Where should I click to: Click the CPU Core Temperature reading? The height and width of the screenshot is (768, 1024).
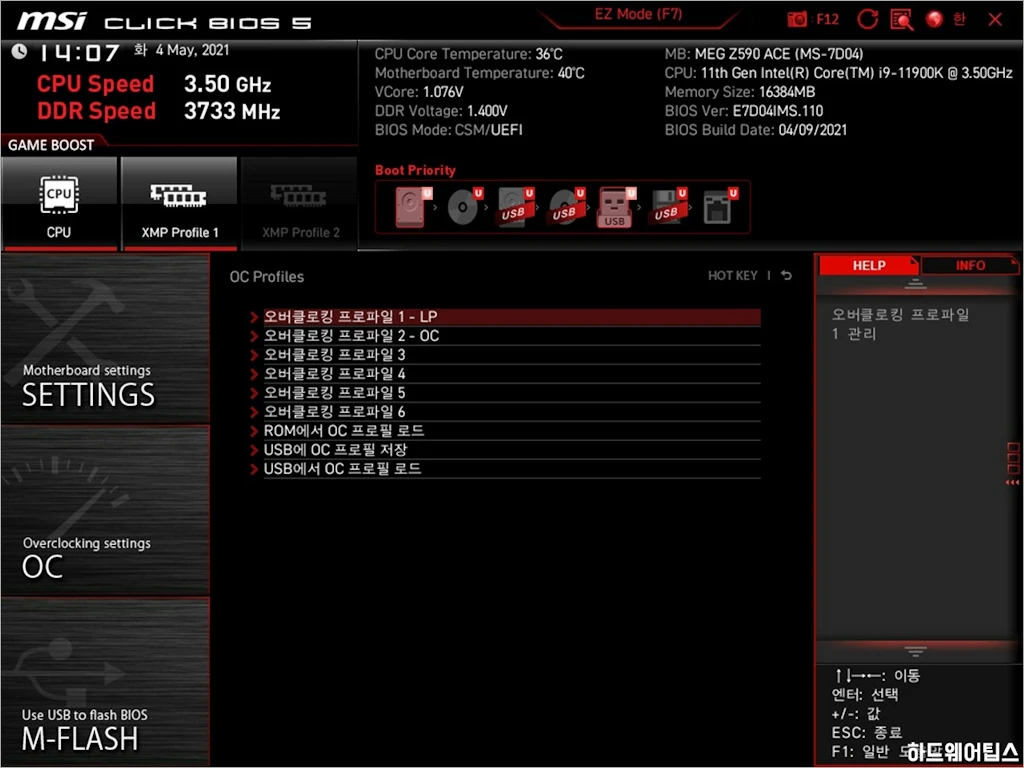coord(468,54)
